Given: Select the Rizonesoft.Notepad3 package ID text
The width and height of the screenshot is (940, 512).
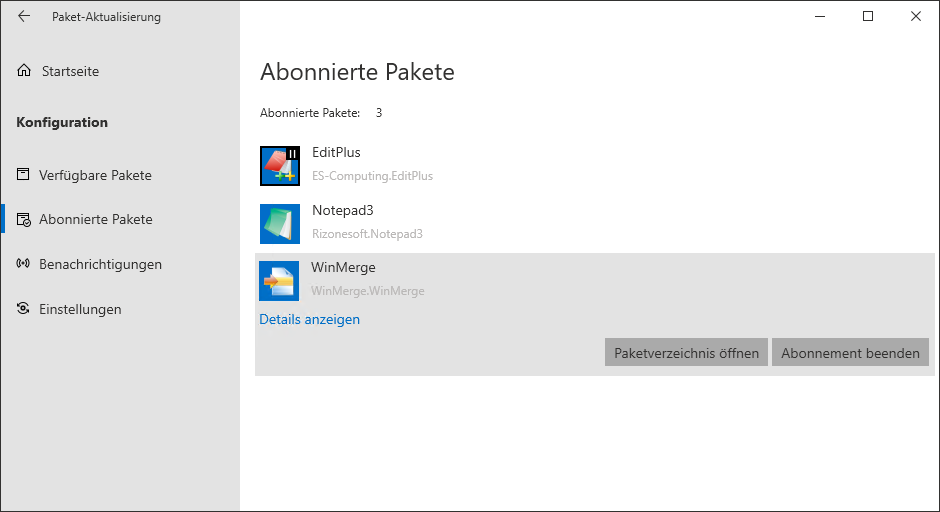Looking at the screenshot, I should pyautogui.click(x=367, y=234).
